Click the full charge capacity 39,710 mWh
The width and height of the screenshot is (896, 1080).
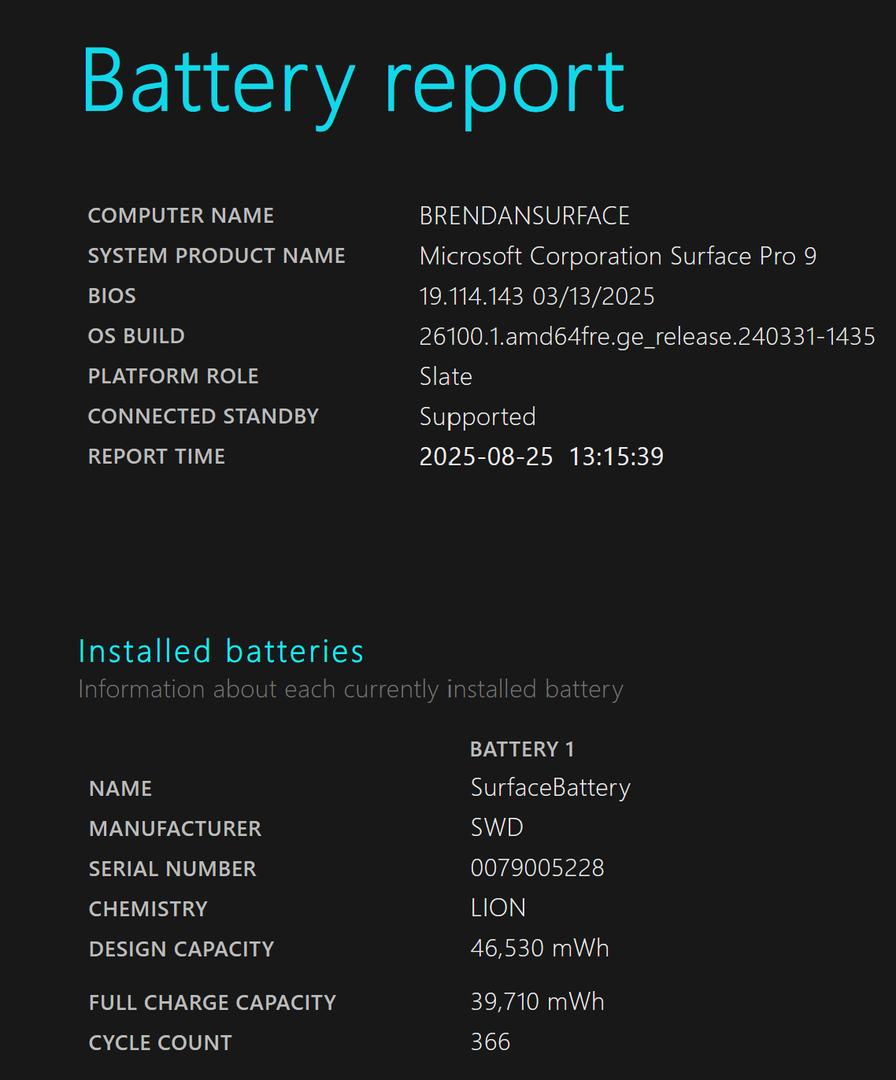pyautogui.click(x=537, y=1001)
